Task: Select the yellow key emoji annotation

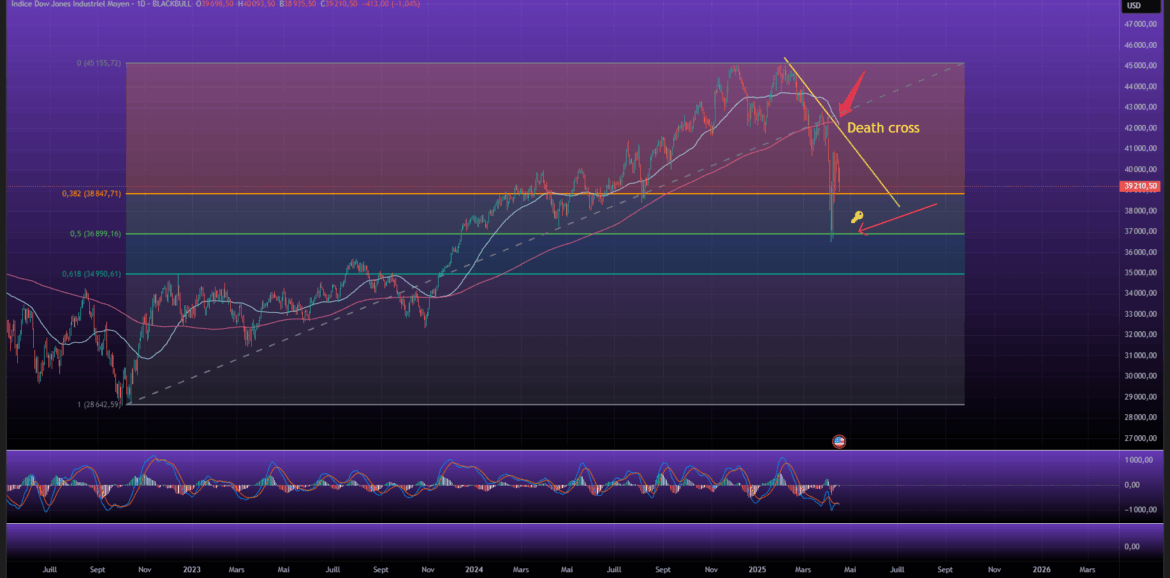Action: pos(856,217)
